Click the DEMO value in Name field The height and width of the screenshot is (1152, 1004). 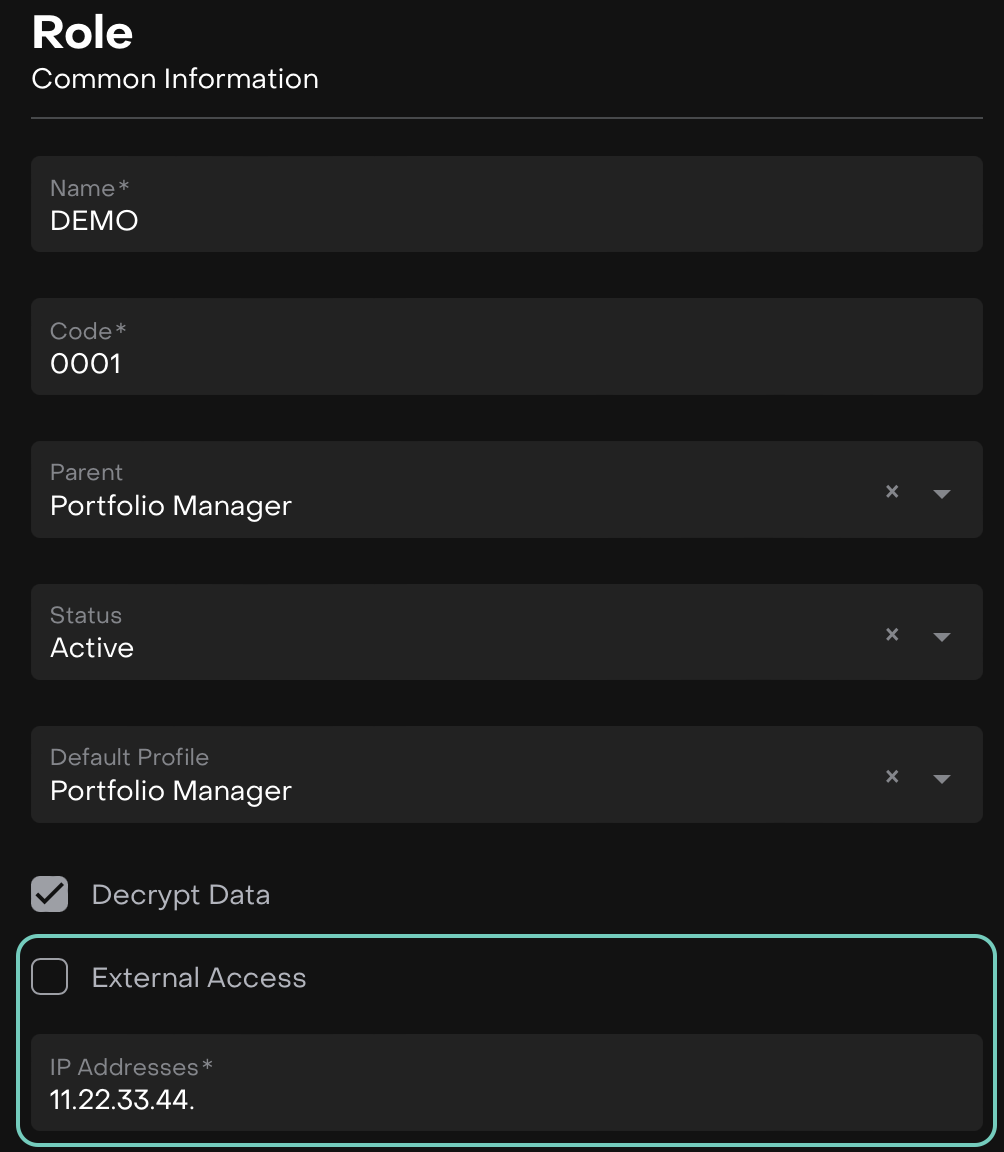94,221
